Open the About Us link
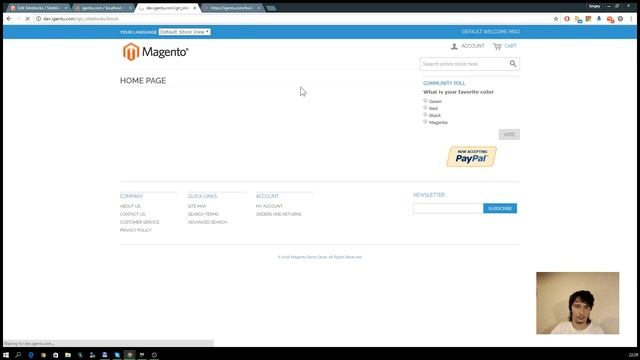Viewport: 640px width, 360px height. tap(130, 206)
